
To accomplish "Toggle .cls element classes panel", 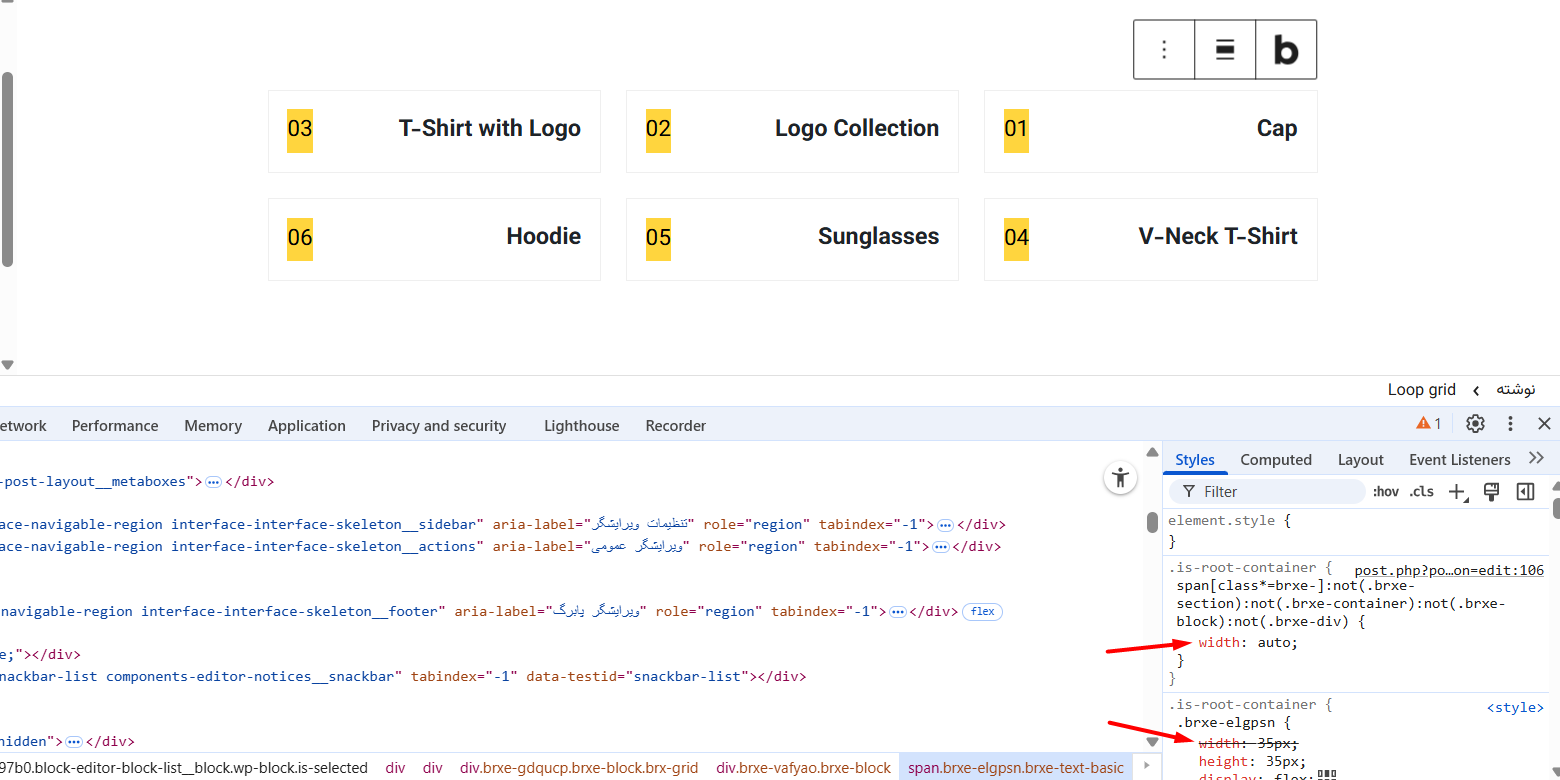I will point(1421,492).
